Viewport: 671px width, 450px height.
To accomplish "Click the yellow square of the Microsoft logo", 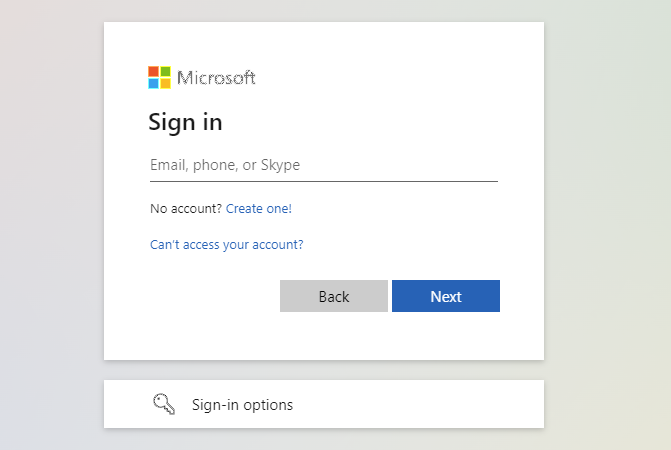I will click(x=165, y=83).
